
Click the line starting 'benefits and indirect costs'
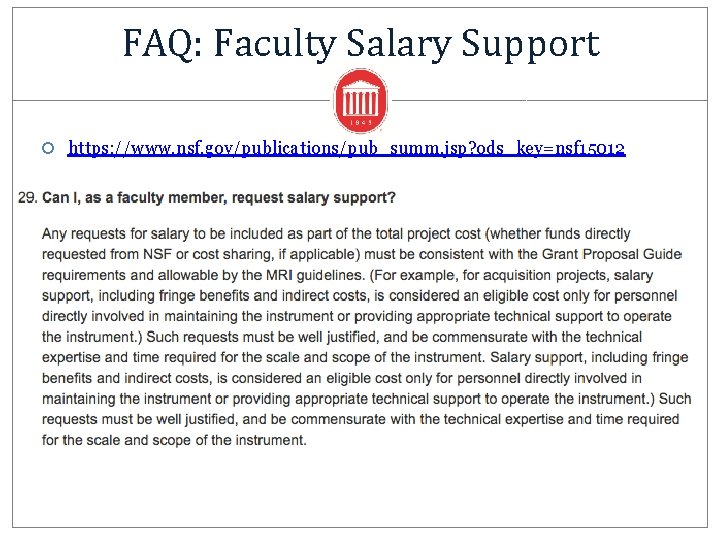(342, 378)
